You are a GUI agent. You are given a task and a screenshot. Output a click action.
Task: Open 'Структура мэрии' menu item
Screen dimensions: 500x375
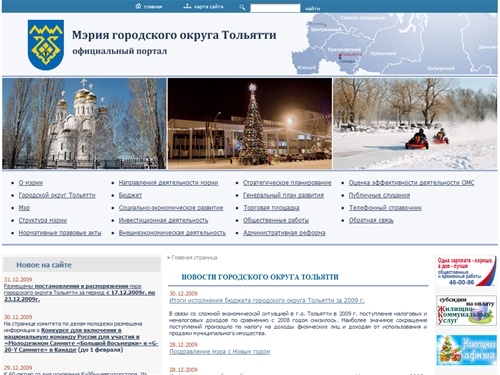(x=43, y=220)
